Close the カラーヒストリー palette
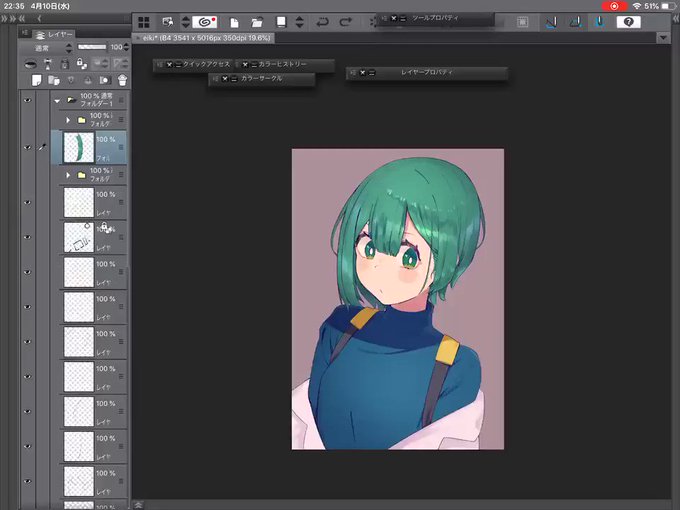 coord(245,65)
